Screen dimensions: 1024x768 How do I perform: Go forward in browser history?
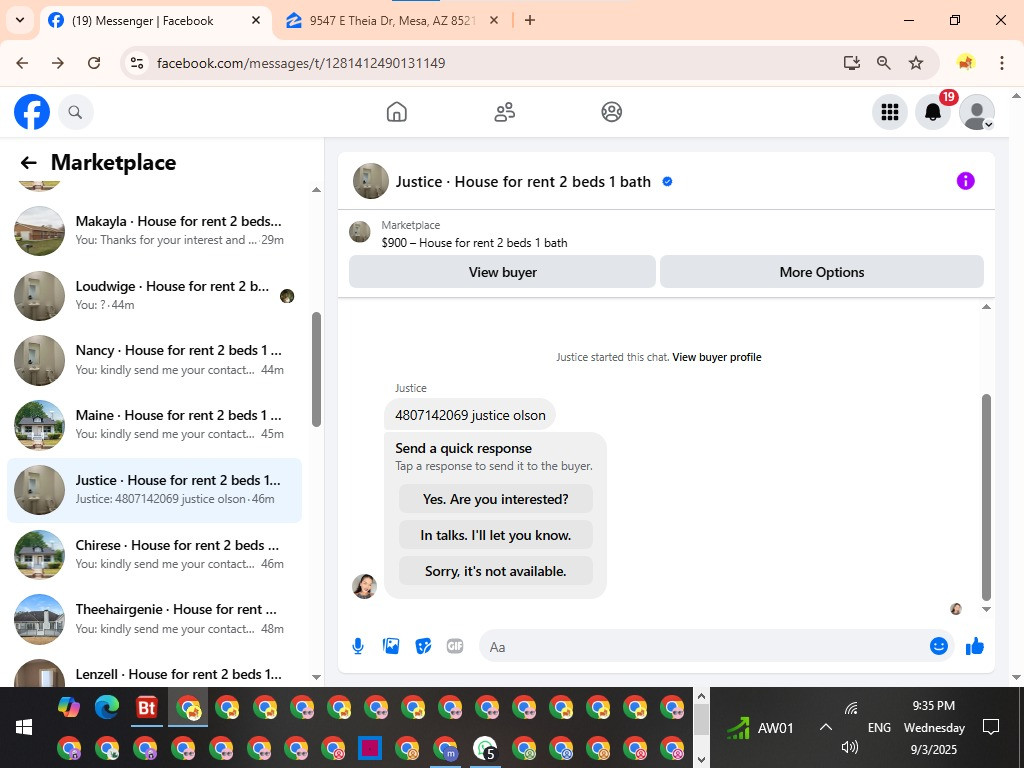tap(58, 63)
